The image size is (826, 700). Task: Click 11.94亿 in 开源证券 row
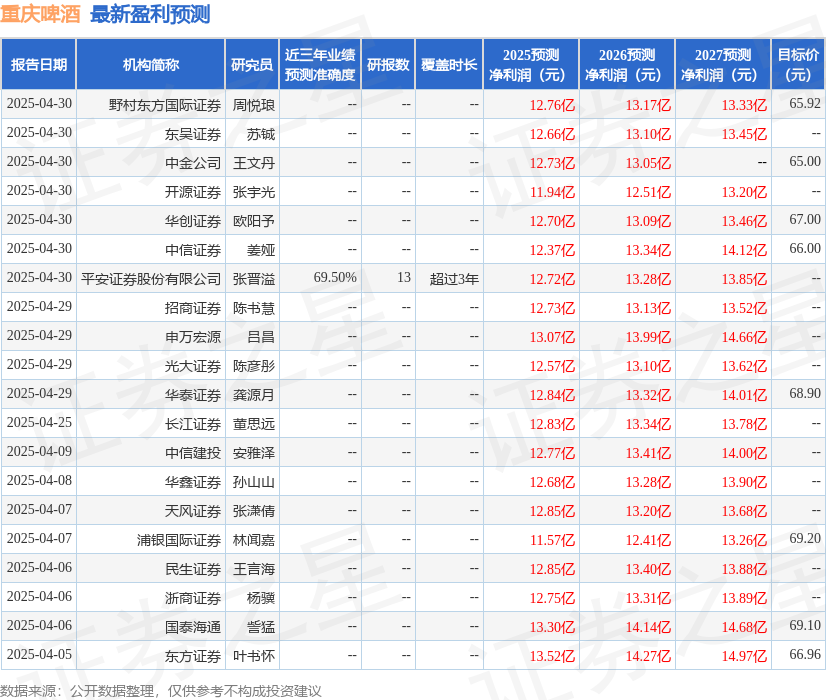click(552, 192)
